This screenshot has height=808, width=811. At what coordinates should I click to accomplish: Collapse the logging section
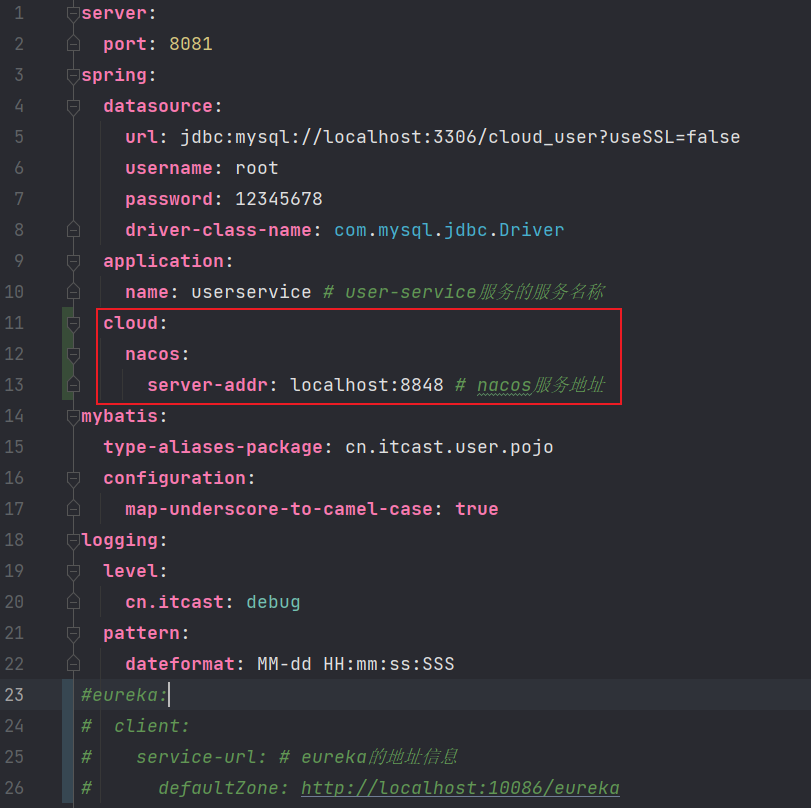73,540
